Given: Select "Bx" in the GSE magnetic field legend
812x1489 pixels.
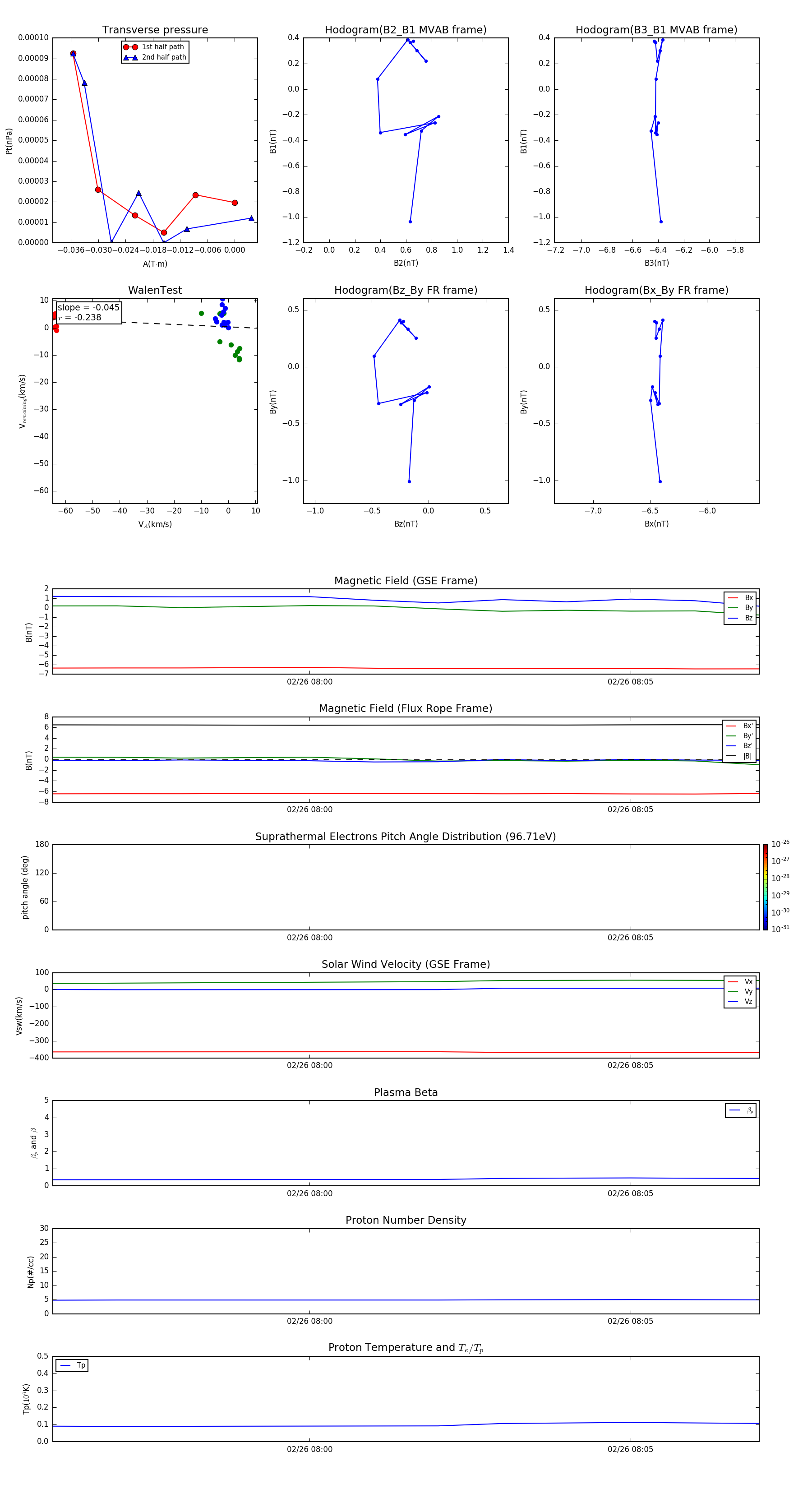Looking at the screenshot, I should point(741,598).
